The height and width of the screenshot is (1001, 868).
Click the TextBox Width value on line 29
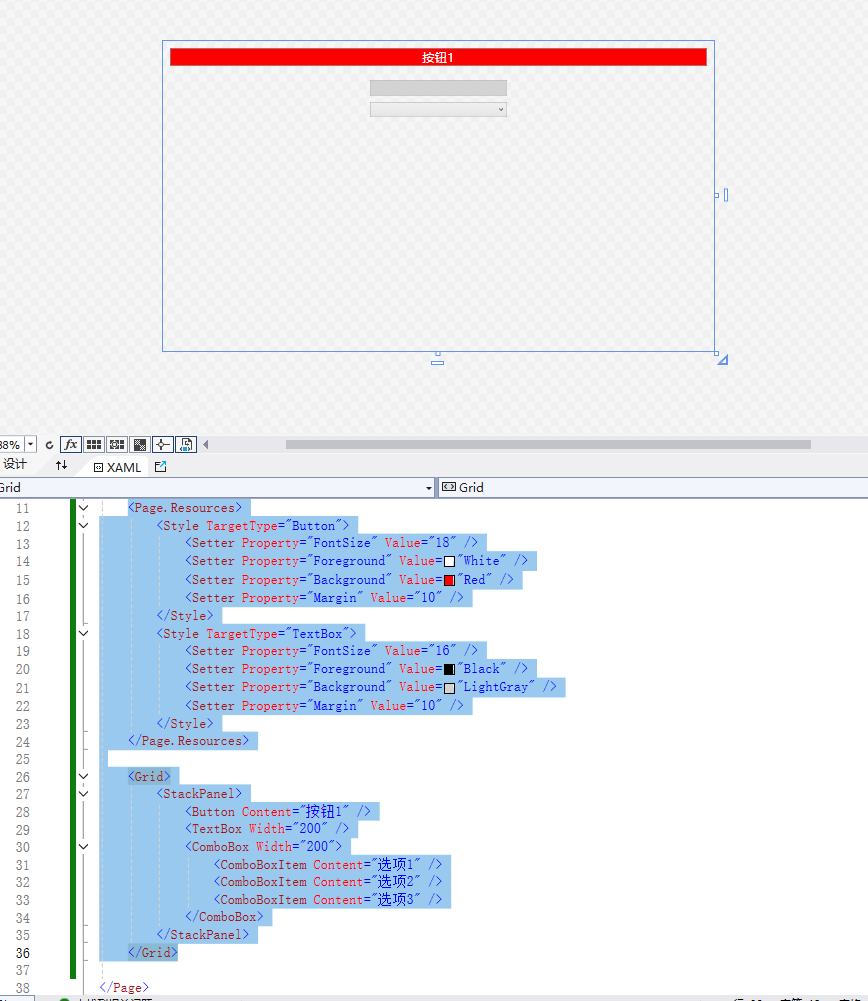[x=310, y=829]
